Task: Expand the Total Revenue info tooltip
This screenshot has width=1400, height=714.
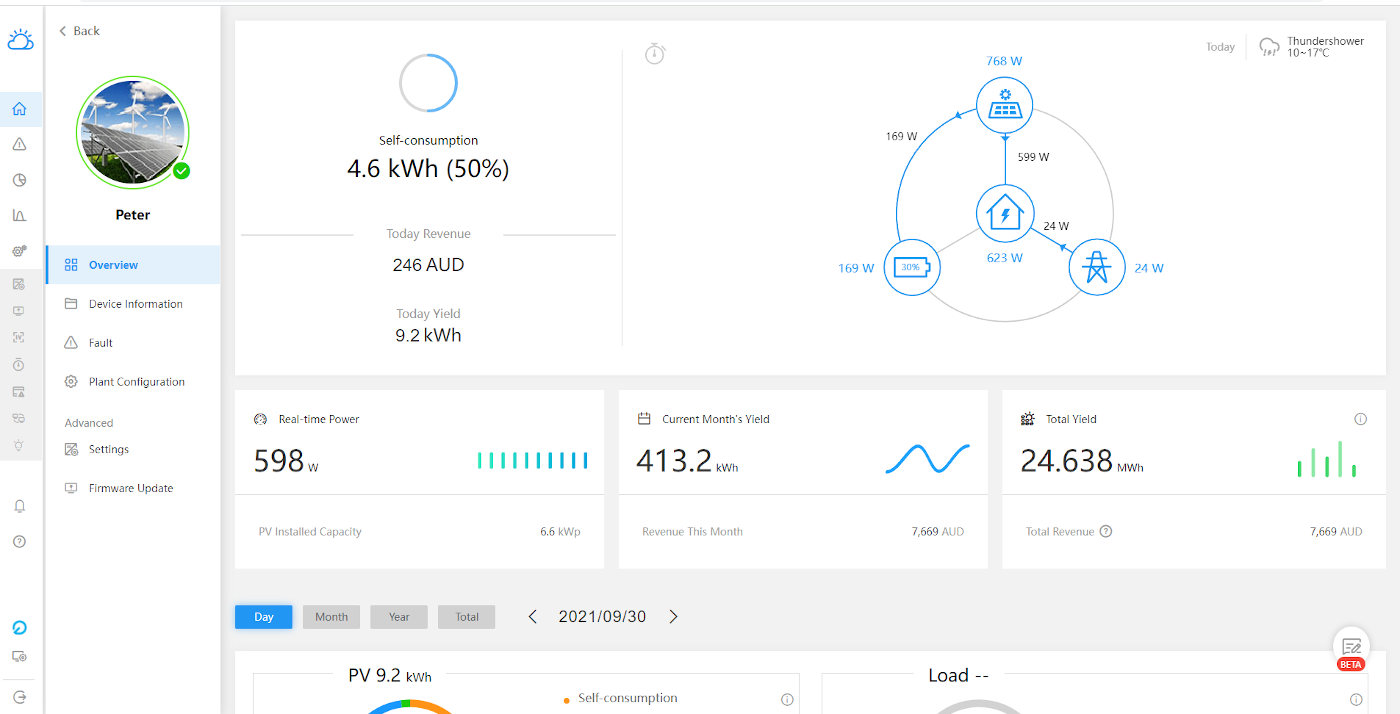Action: click(1104, 532)
